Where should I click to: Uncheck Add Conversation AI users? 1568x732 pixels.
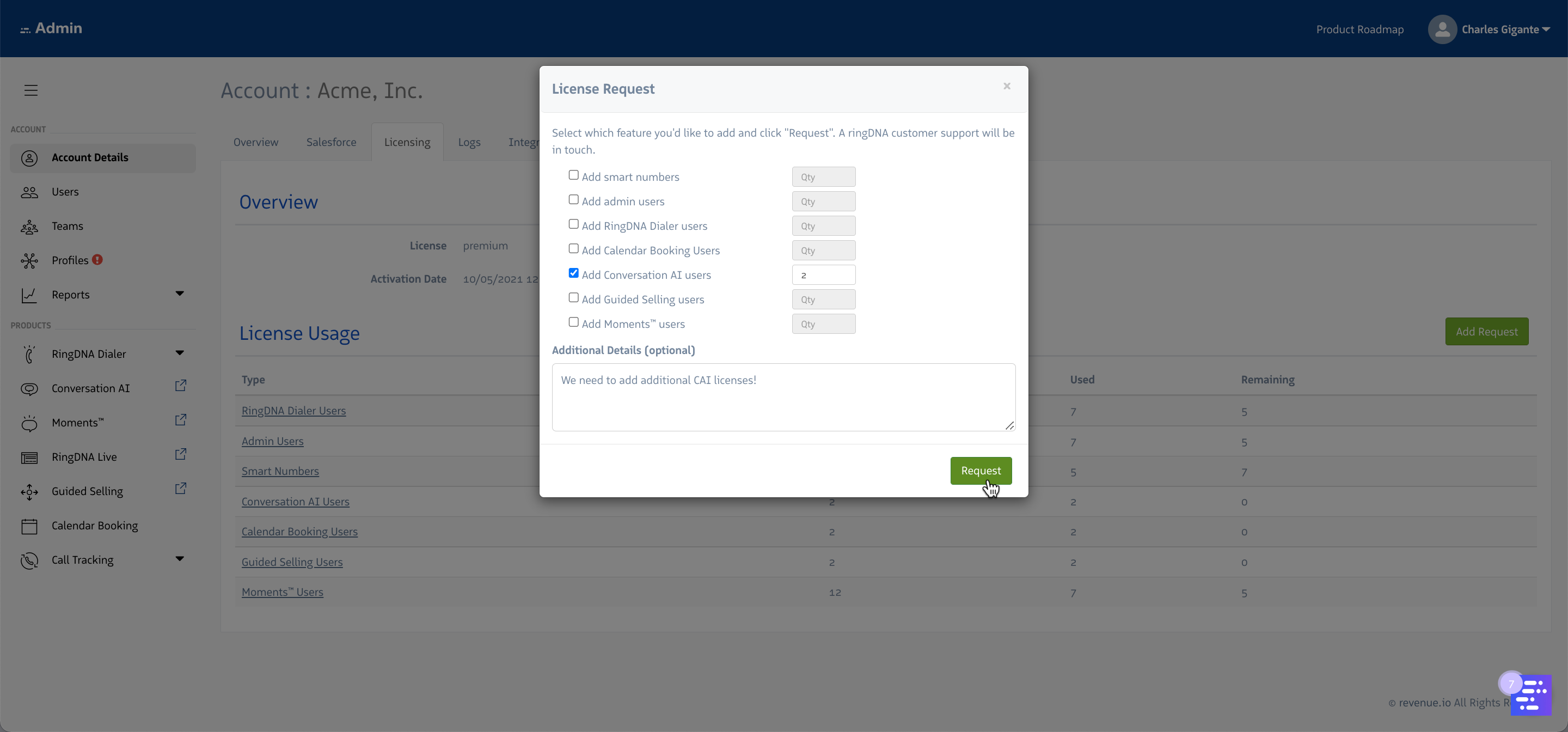click(x=573, y=273)
